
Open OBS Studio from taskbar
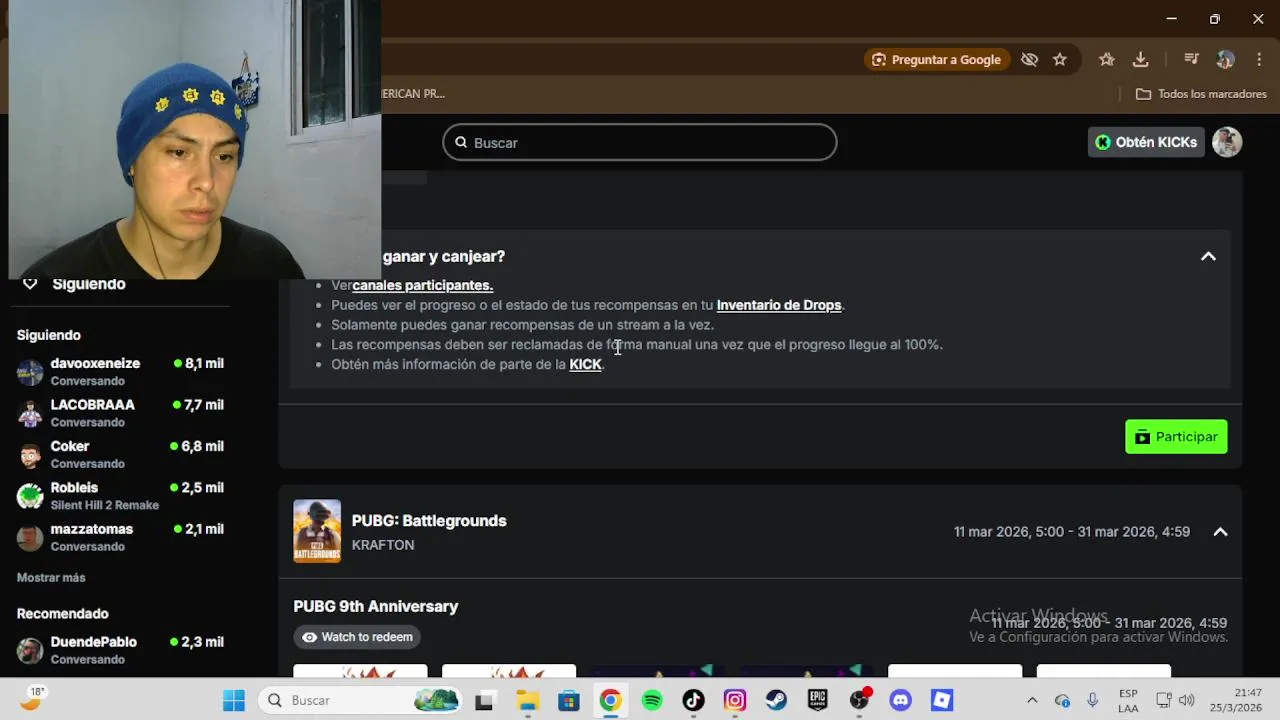tap(860, 700)
